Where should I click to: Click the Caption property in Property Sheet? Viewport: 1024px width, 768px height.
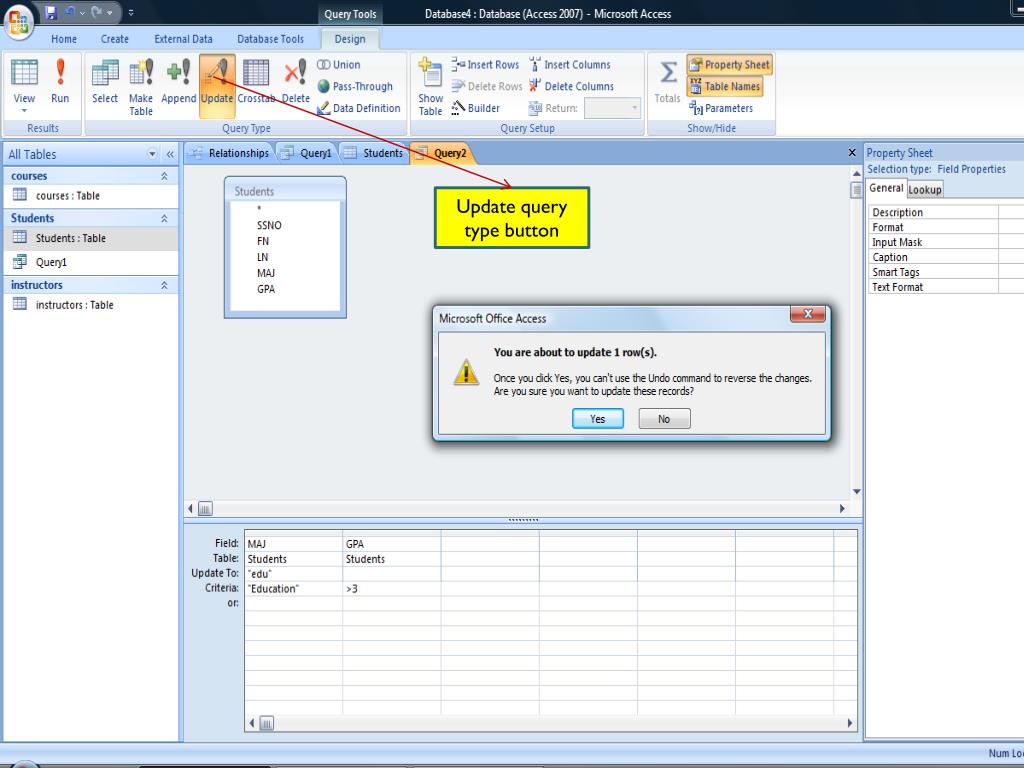tap(933, 257)
